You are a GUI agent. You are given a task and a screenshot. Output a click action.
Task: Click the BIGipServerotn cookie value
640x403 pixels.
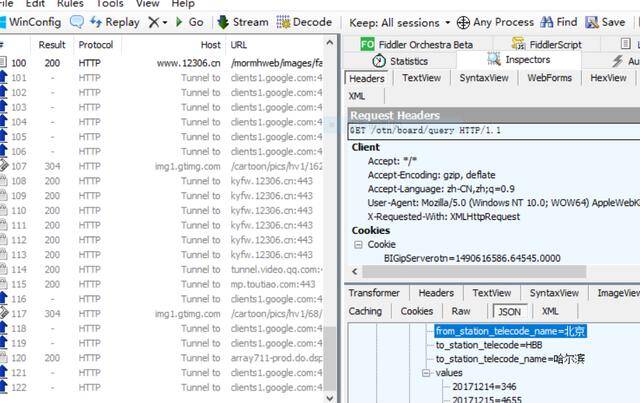pyautogui.click(x=472, y=258)
